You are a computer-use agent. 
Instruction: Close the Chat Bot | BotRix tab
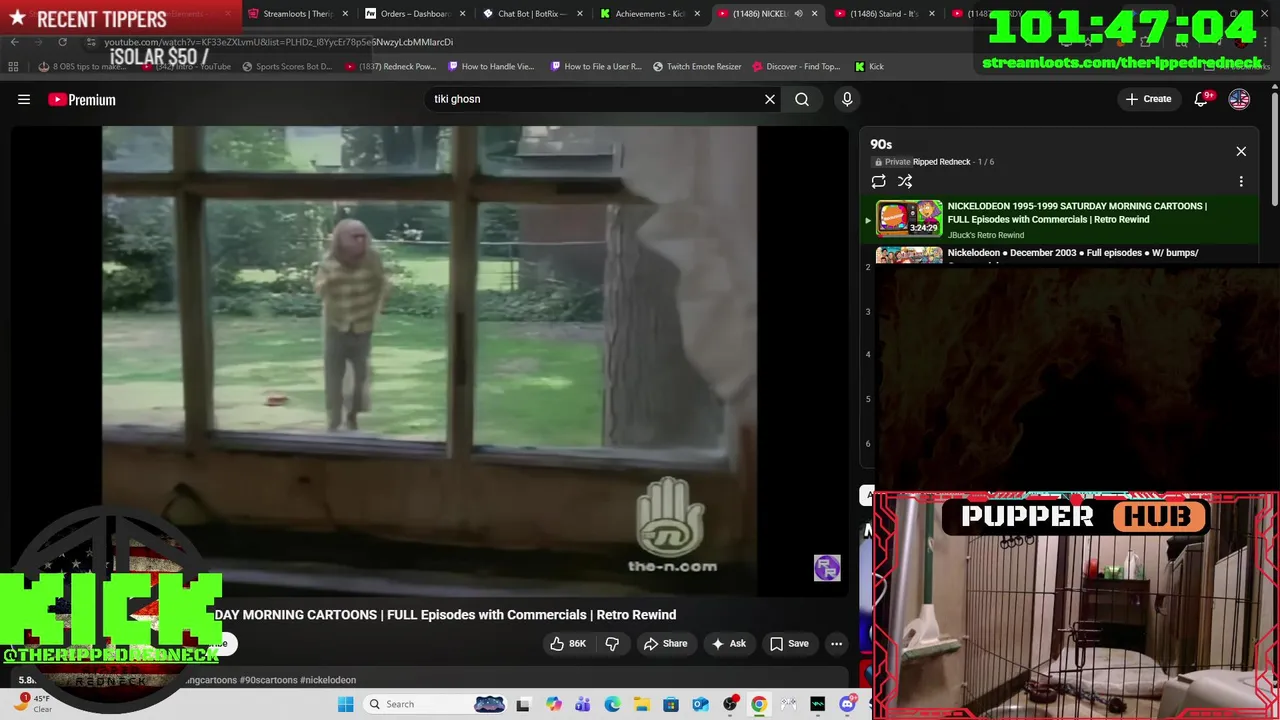click(x=581, y=14)
